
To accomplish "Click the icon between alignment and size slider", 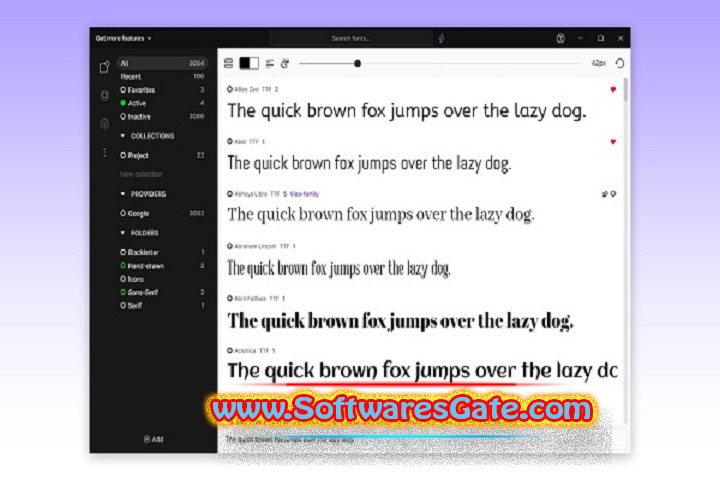I will 285,63.
